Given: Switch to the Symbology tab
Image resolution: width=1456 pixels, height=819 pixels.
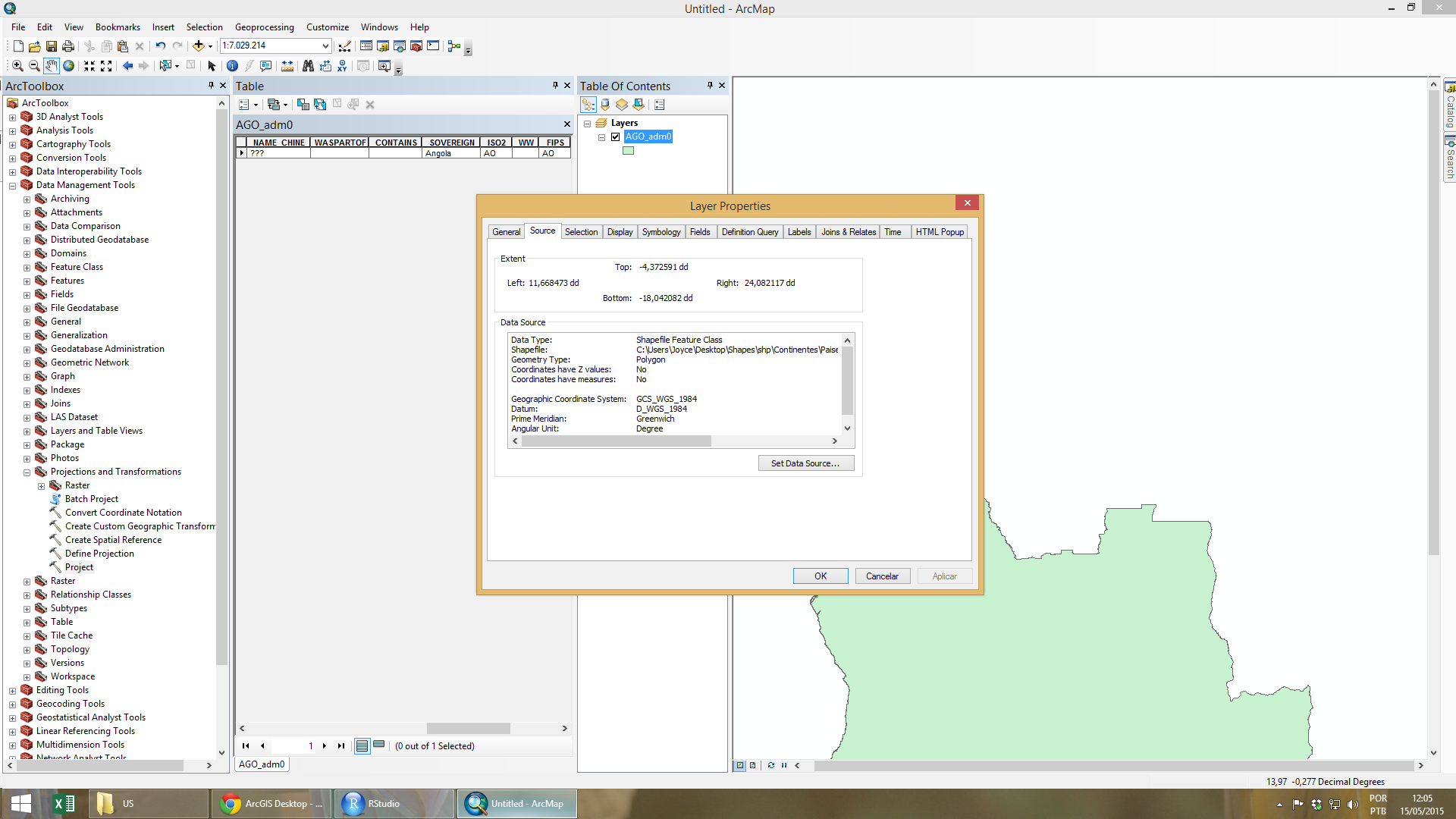Looking at the screenshot, I should [x=661, y=232].
